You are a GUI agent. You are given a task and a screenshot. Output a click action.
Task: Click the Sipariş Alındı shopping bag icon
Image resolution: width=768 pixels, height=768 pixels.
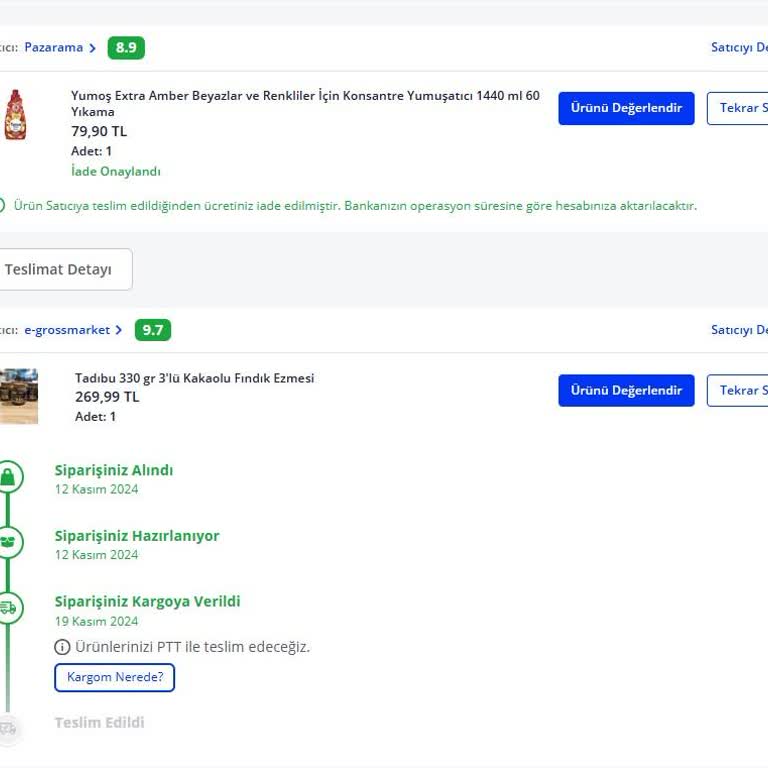coord(8,477)
